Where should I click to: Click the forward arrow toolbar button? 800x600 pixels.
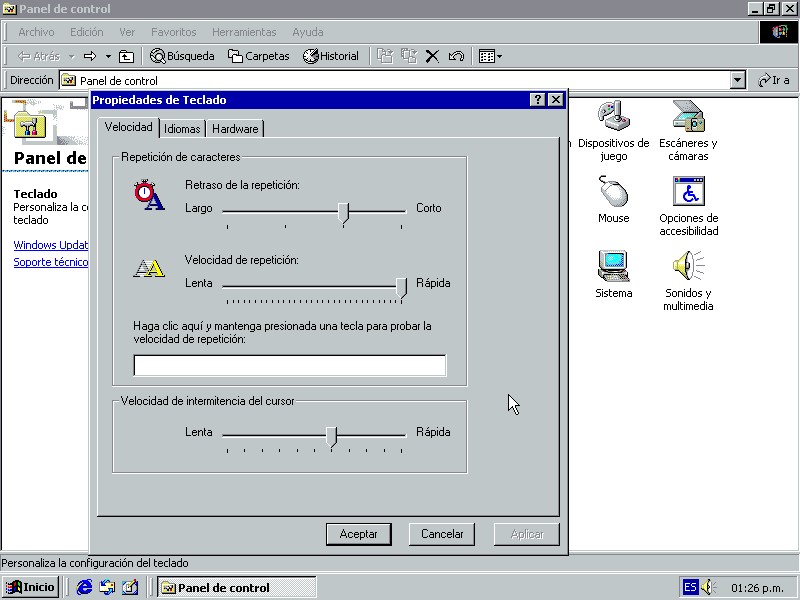[90, 56]
